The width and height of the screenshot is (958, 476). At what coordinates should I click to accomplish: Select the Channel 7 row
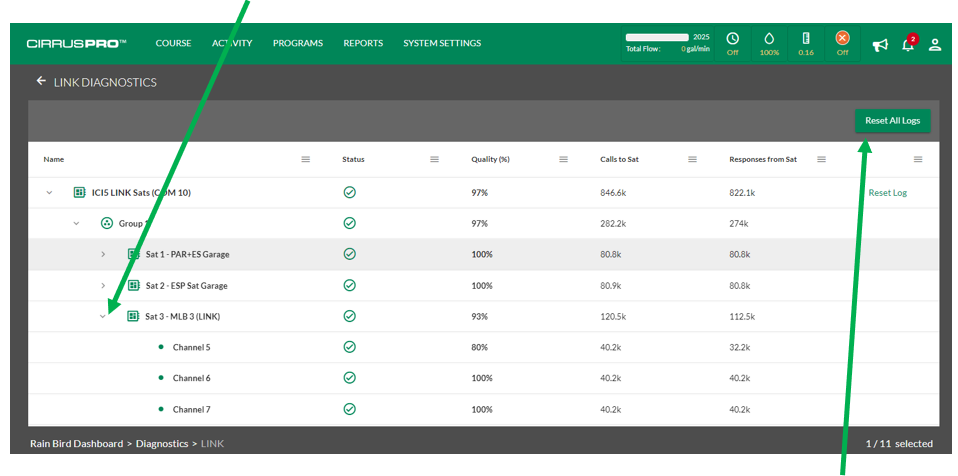pos(483,409)
